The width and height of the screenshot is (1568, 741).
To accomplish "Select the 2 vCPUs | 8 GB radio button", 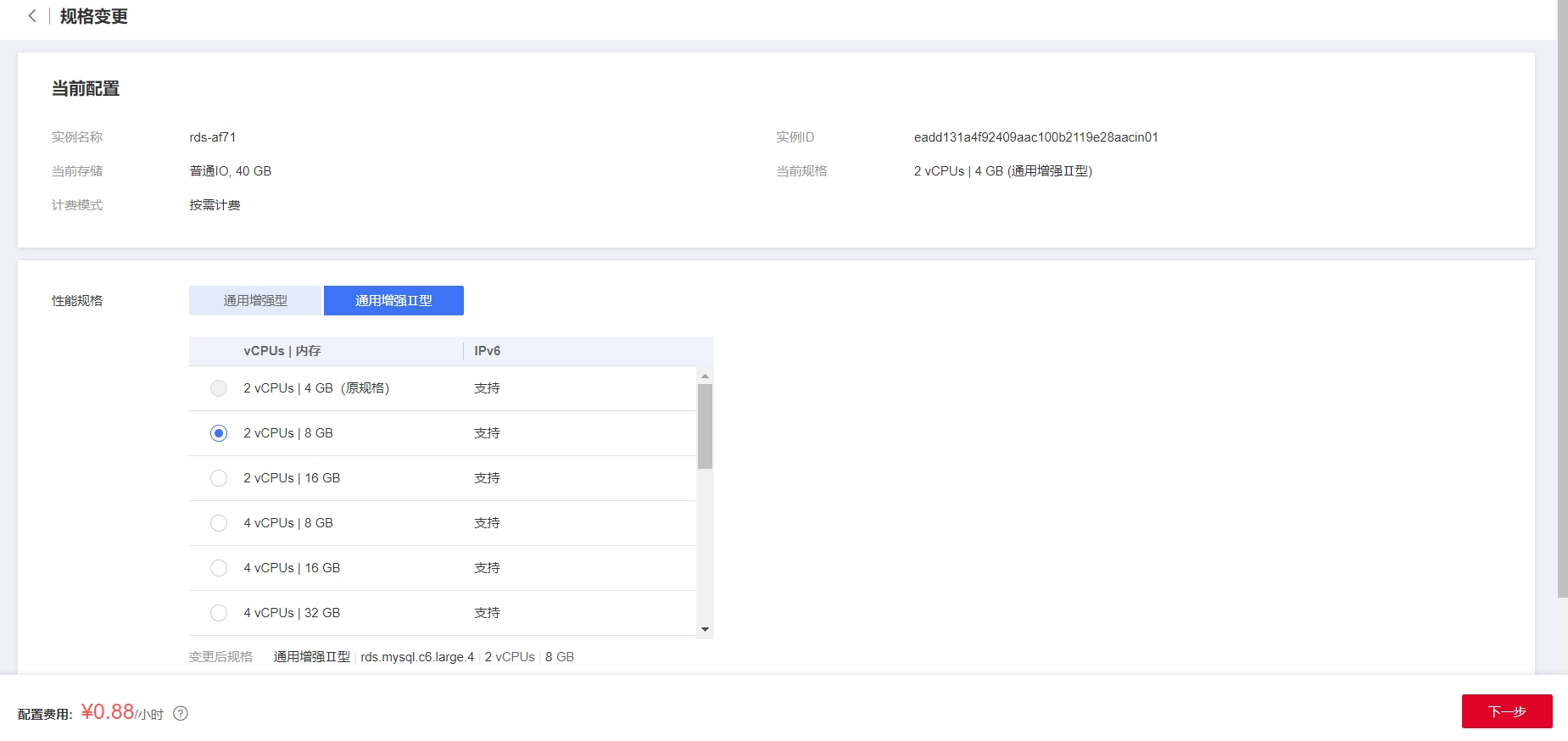I will pyautogui.click(x=219, y=433).
